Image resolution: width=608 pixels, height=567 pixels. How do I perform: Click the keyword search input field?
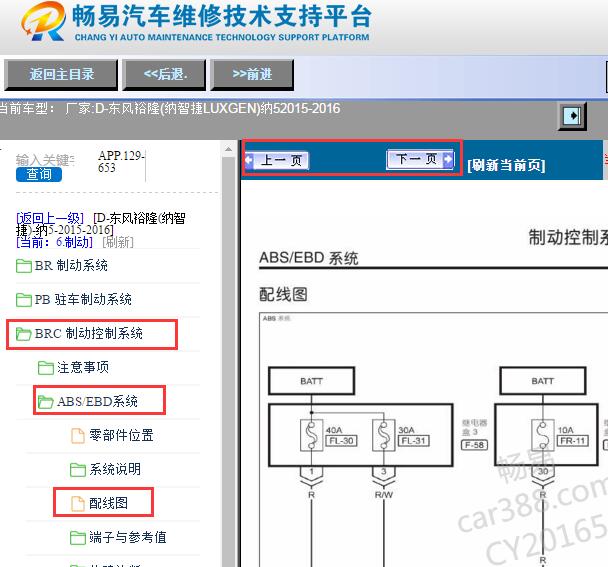pos(46,160)
